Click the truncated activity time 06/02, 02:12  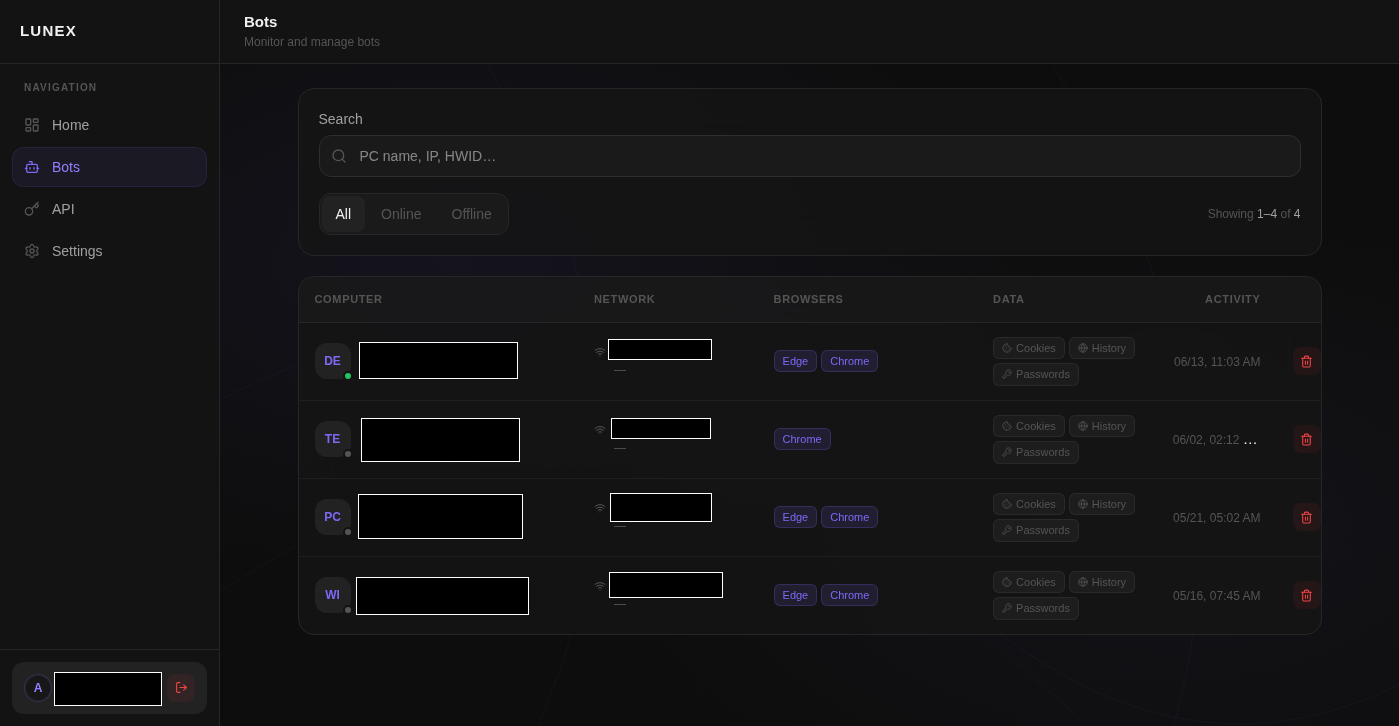(x=1215, y=440)
